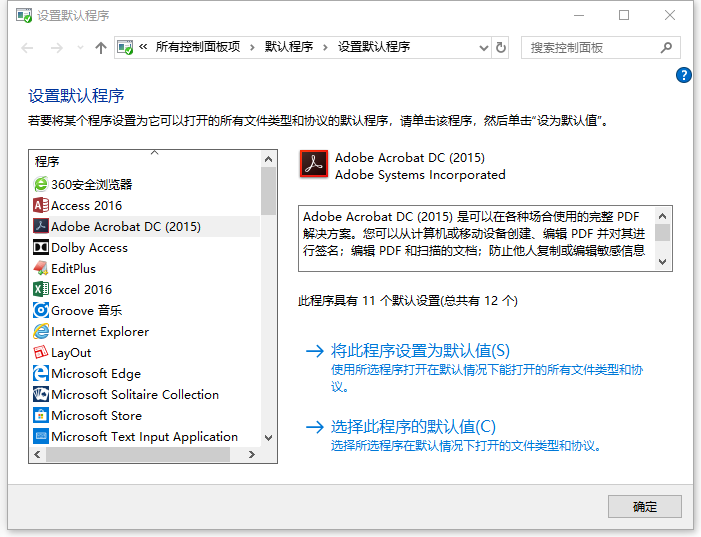Select the Microsoft Solitaire Collection row text
Viewport: 701px width, 537px height.
coord(135,395)
